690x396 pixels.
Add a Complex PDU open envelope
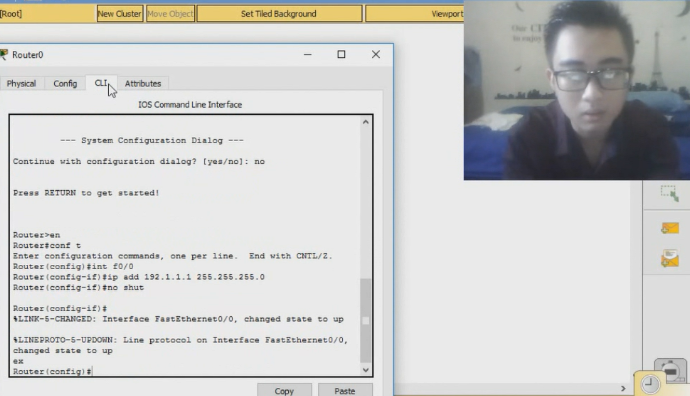coord(670,258)
